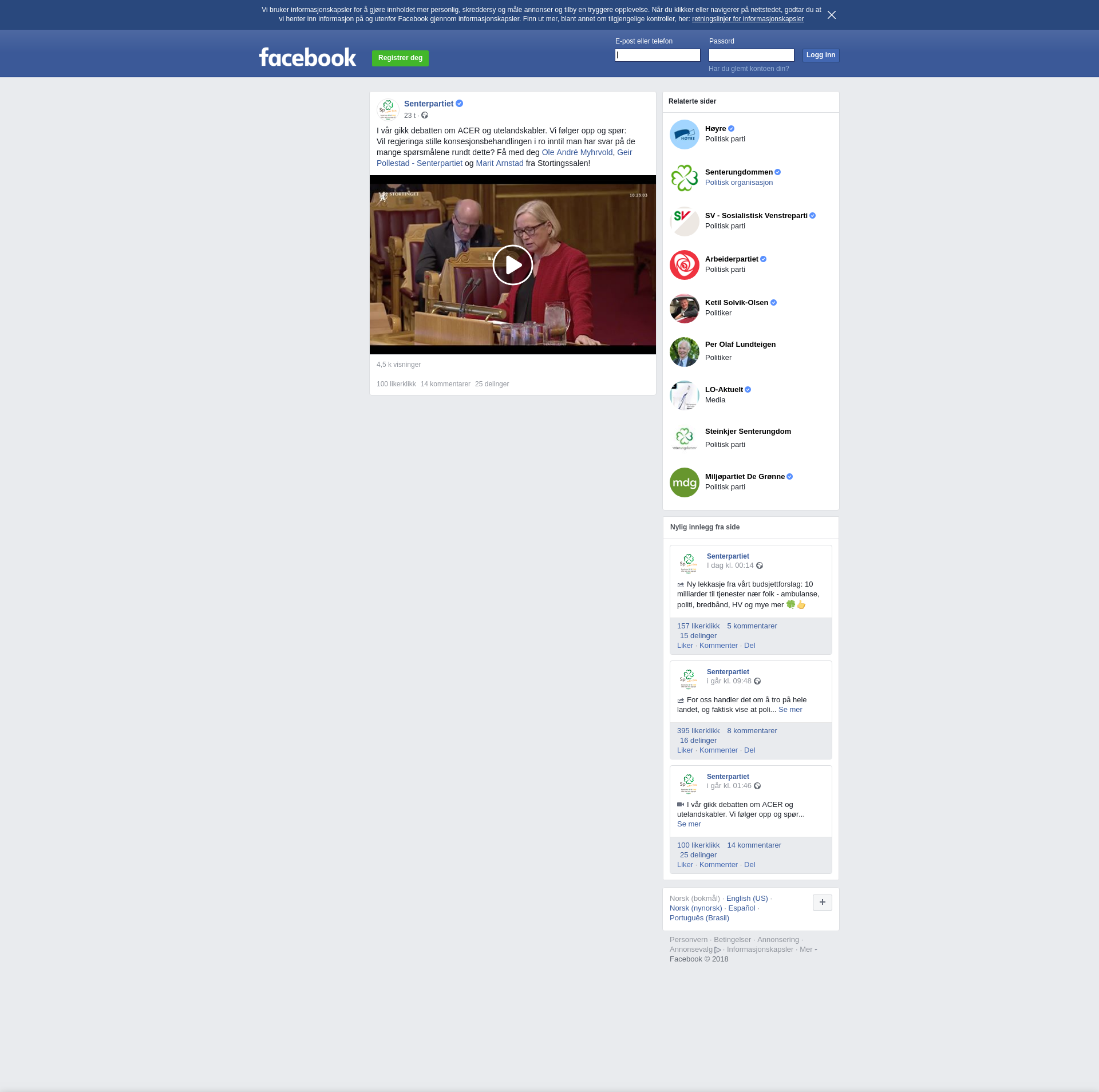
Task: Open the Senterungdommen page name
Action: point(739,172)
